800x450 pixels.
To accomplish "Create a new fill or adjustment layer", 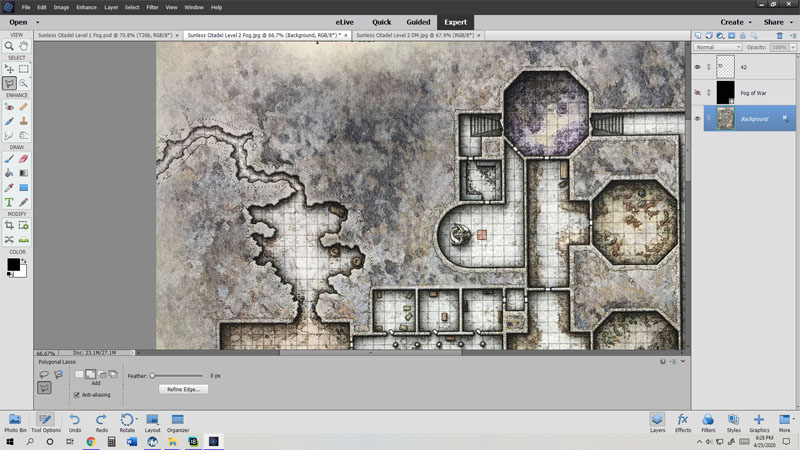I will tap(720, 36).
